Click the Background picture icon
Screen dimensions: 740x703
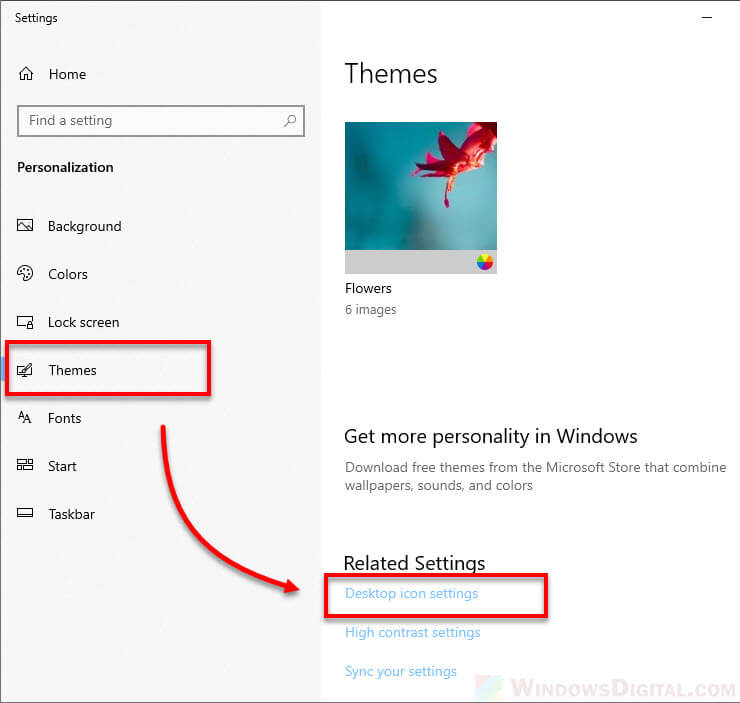click(x=26, y=226)
